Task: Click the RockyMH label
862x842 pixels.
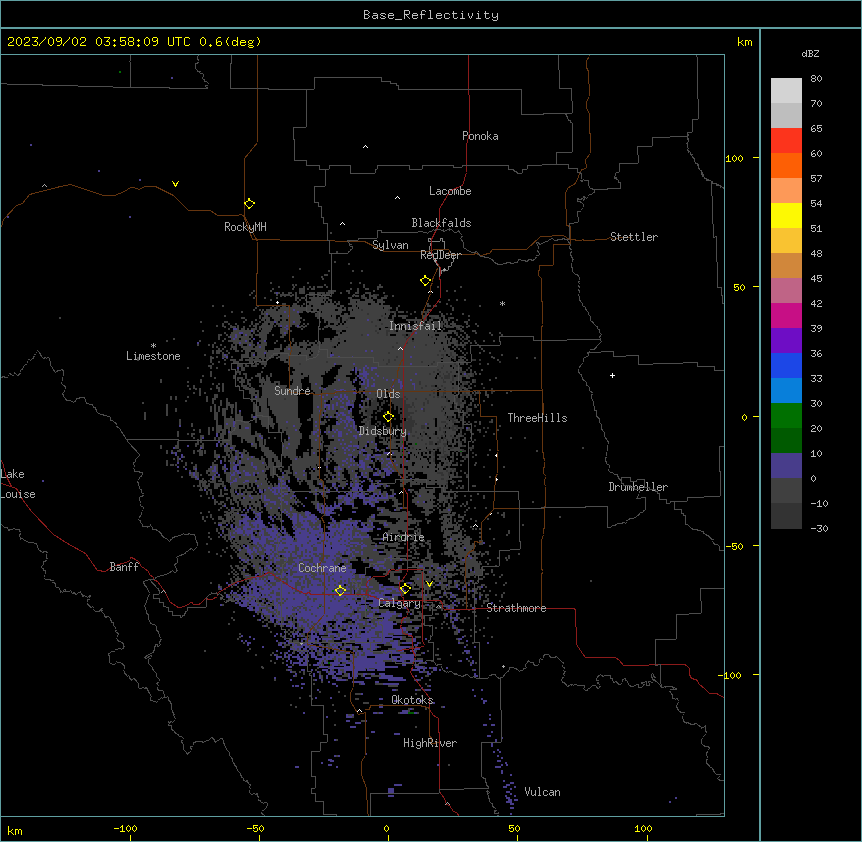Action: (245, 227)
